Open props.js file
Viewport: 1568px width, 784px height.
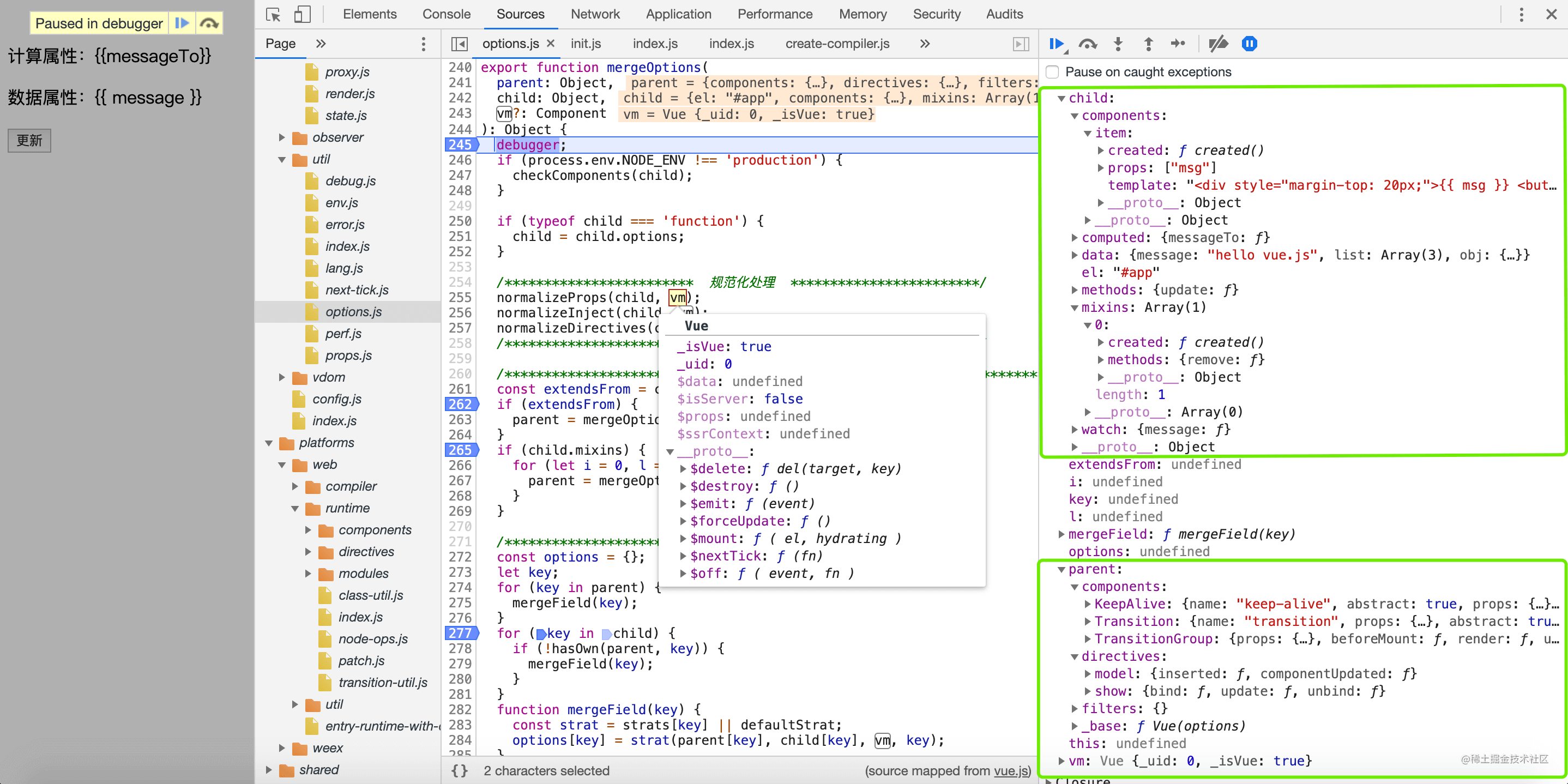coord(348,355)
